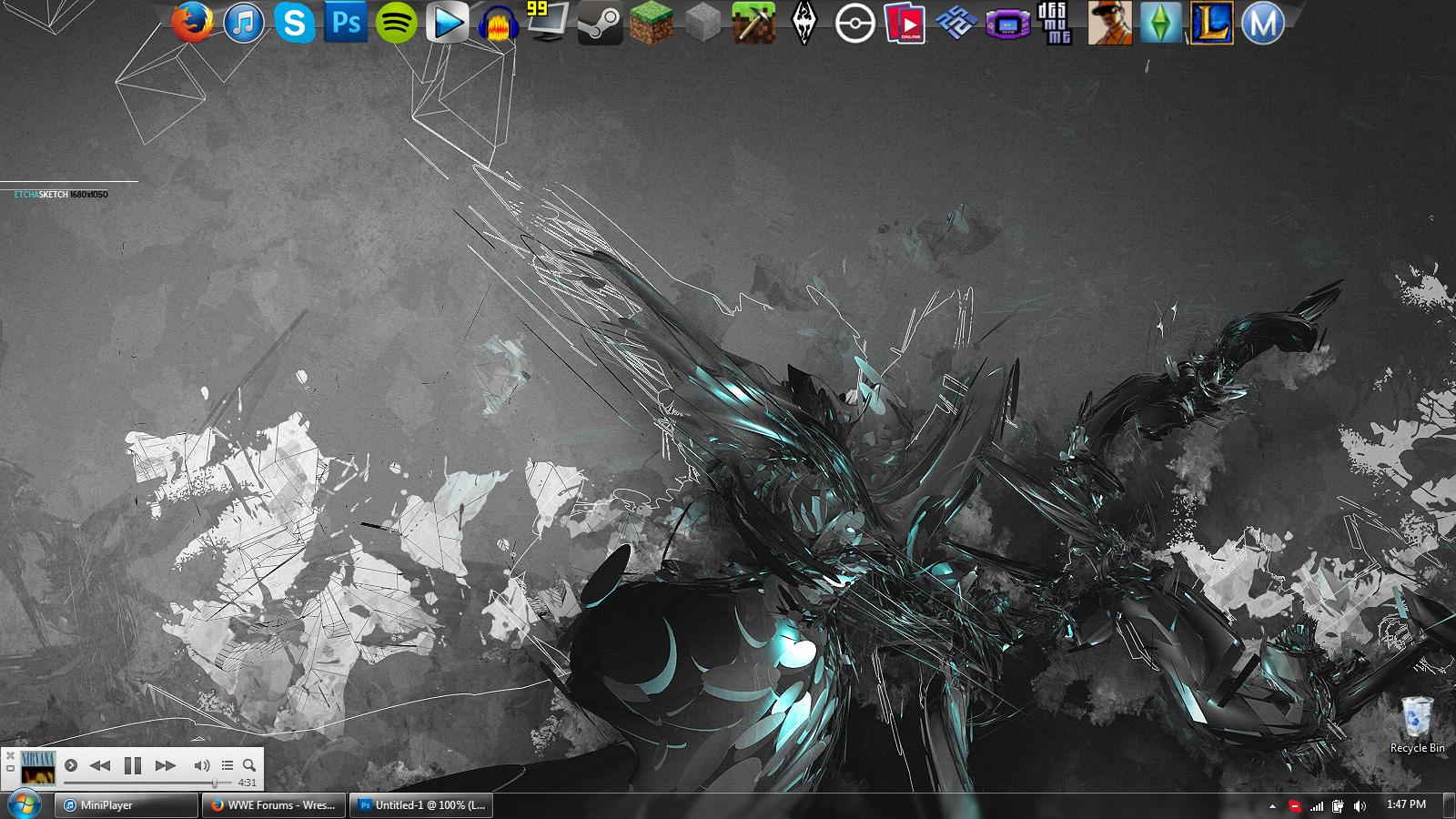Skip to next track in MiniPlayer
Viewport: 1456px width, 819px height.
tap(165, 765)
